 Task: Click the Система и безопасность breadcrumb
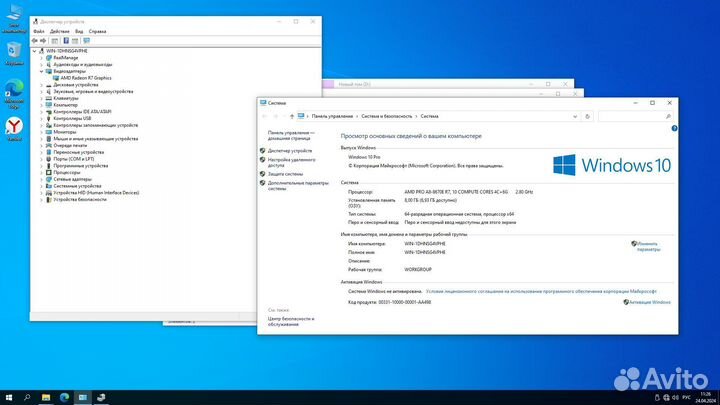387,117
